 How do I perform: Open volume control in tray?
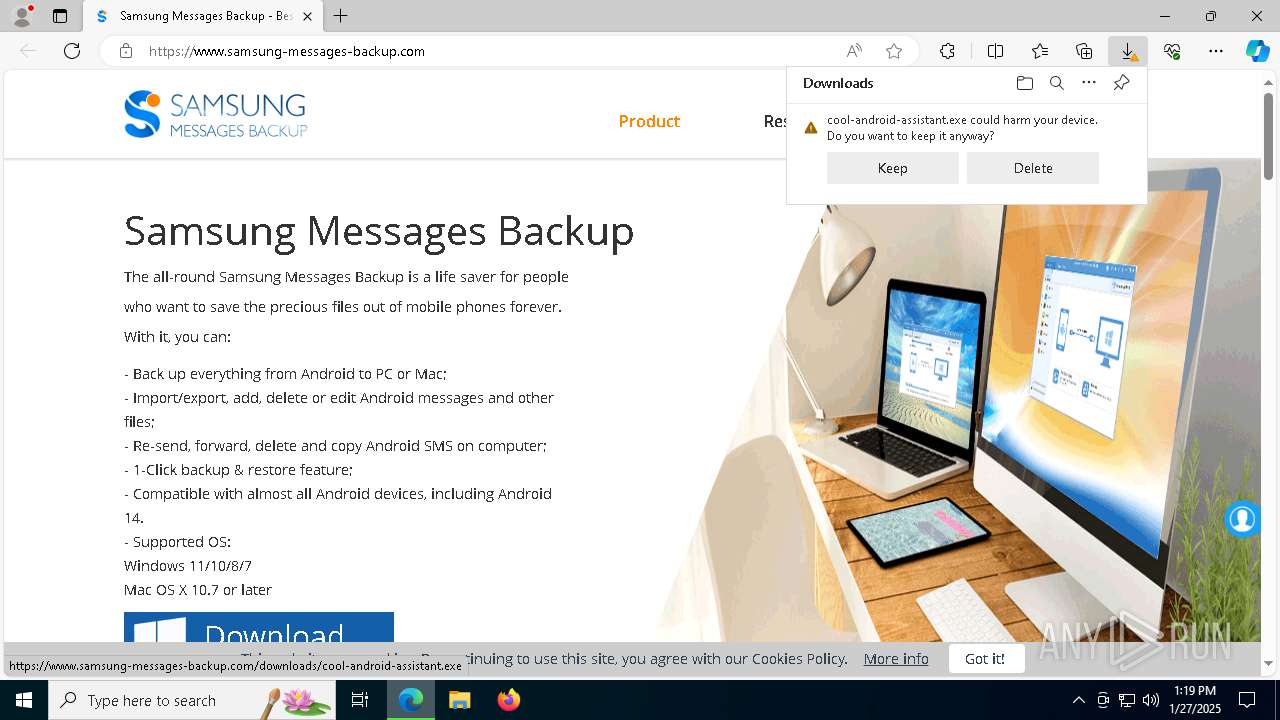click(x=1150, y=700)
